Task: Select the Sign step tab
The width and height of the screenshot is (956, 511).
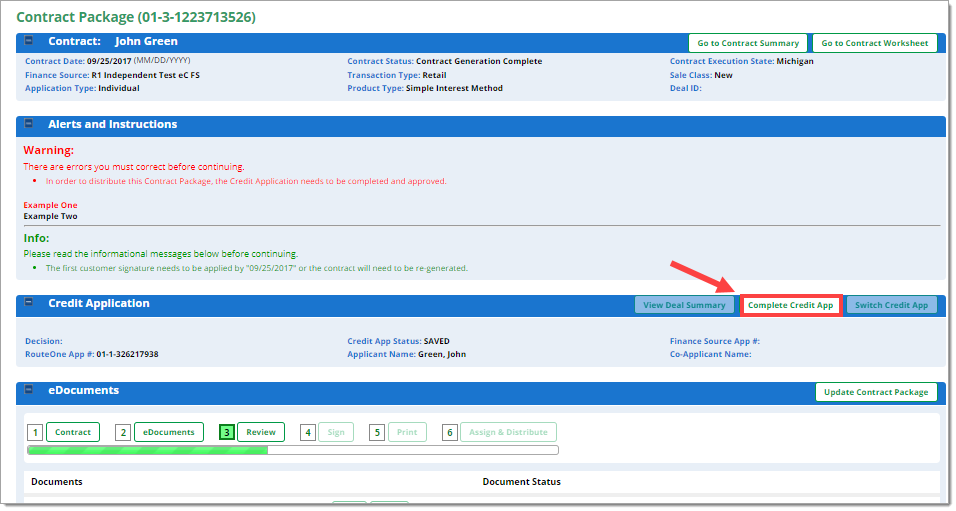Action: 335,432
